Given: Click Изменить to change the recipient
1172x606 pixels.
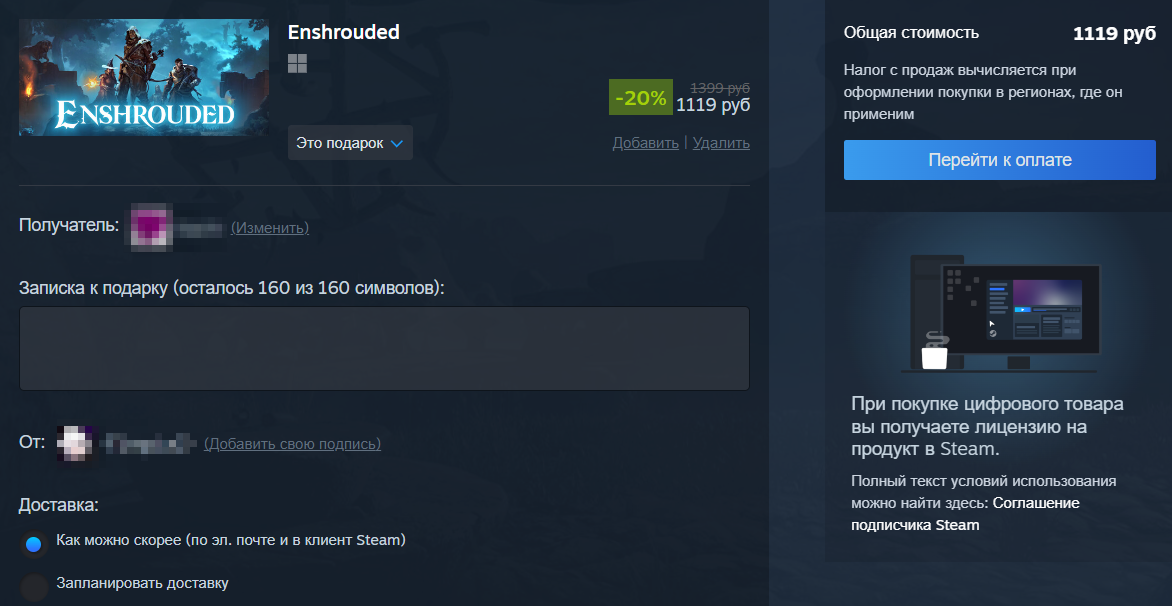Looking at the screenshot, I should point(270,227).
